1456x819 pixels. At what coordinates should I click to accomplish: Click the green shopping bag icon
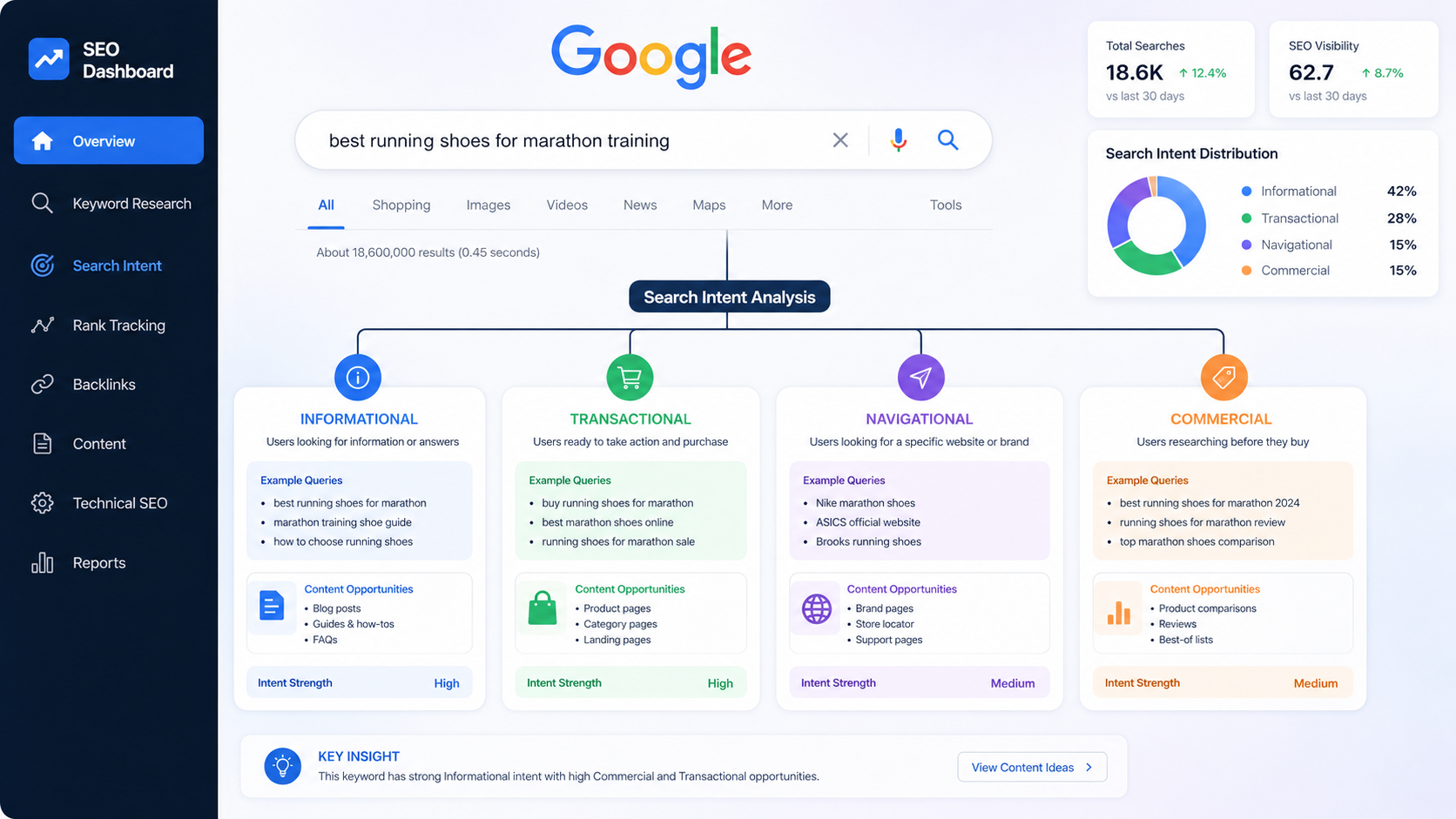tap(543, 608)
